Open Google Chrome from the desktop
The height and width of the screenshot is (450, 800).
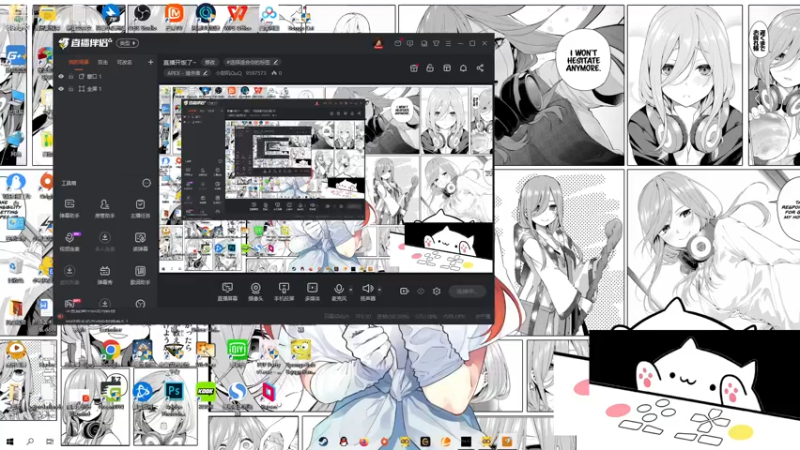point(111,353)
